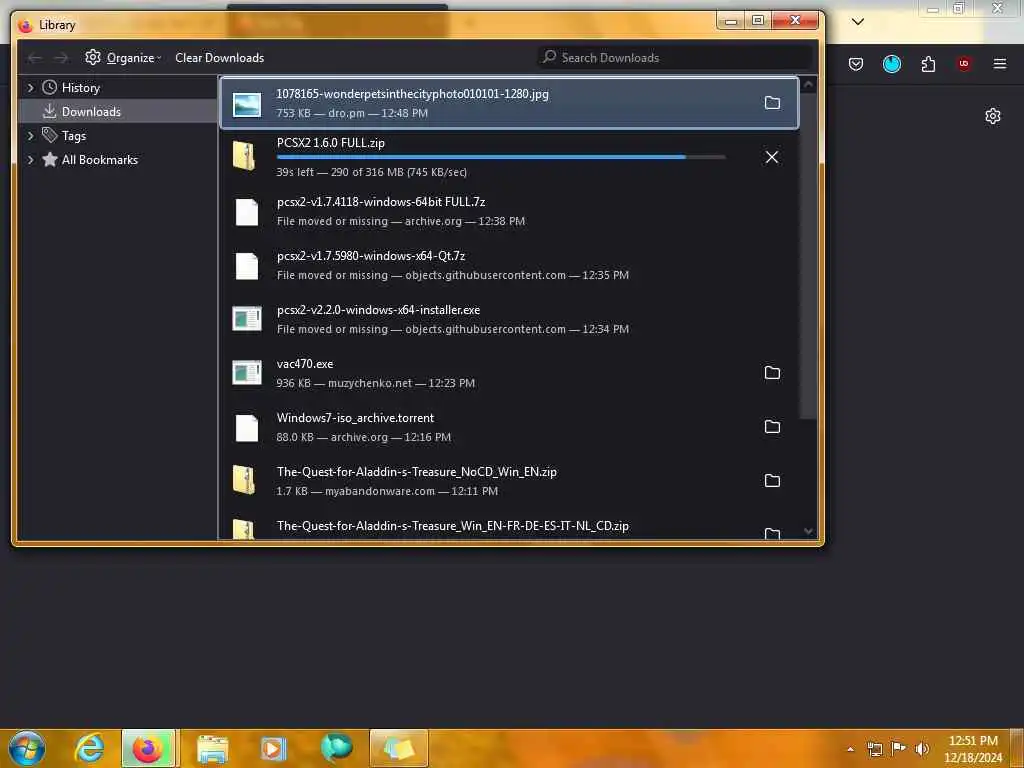Click the Aladdin NoCD zip file icon
Viewport: 1024px width, 768px height.
(244, 480)
